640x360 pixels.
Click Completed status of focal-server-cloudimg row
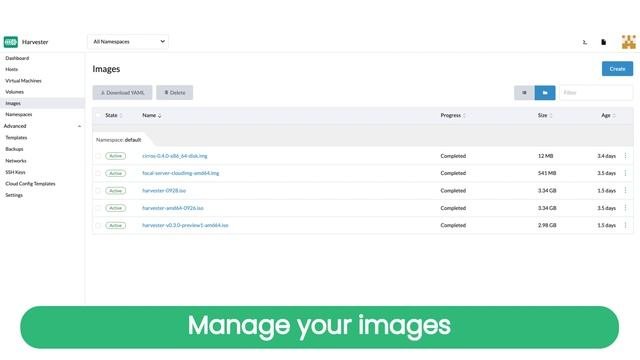pyautogui.click(x=453, y=173)
